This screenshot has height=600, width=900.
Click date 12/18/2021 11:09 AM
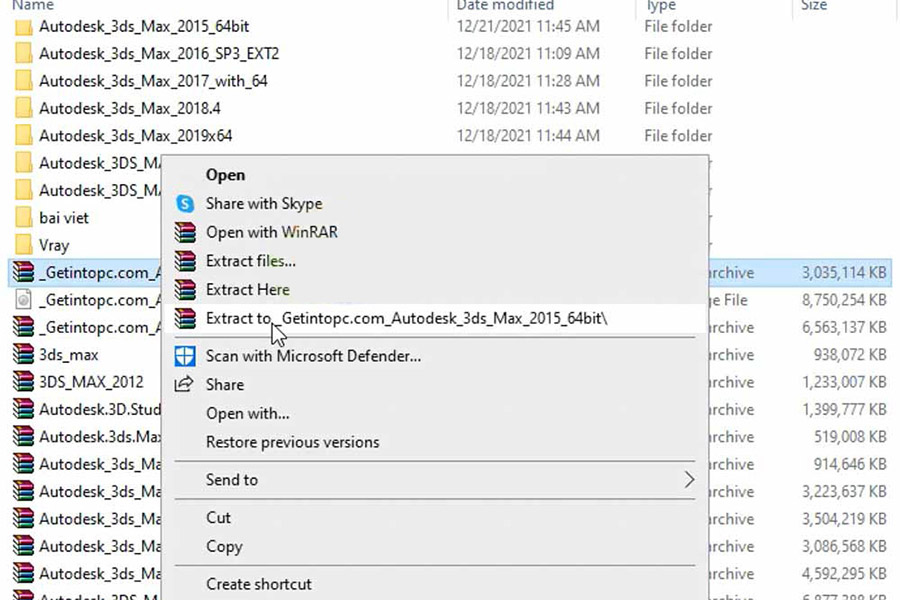528,54
